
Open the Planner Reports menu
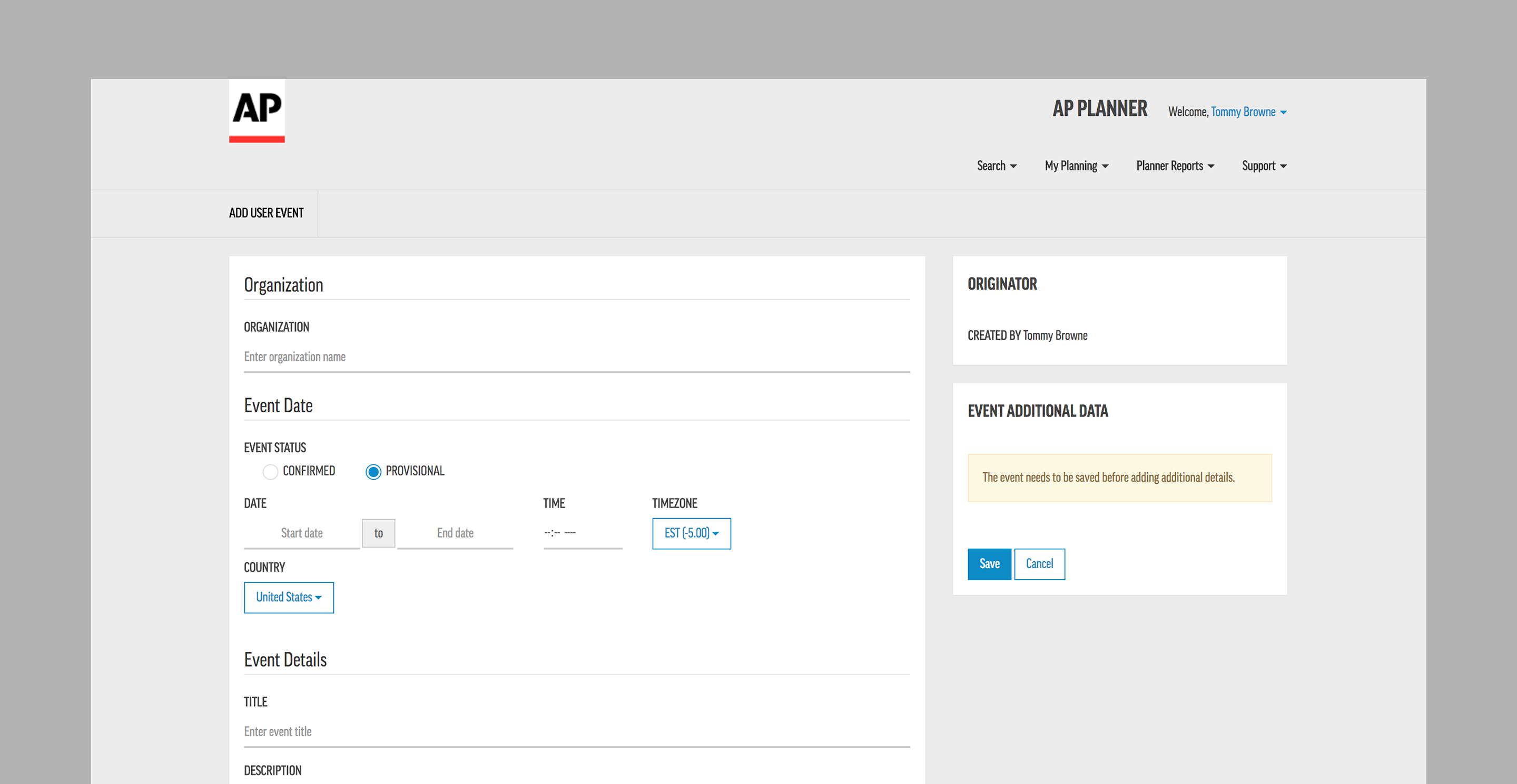coord(1175,166)
